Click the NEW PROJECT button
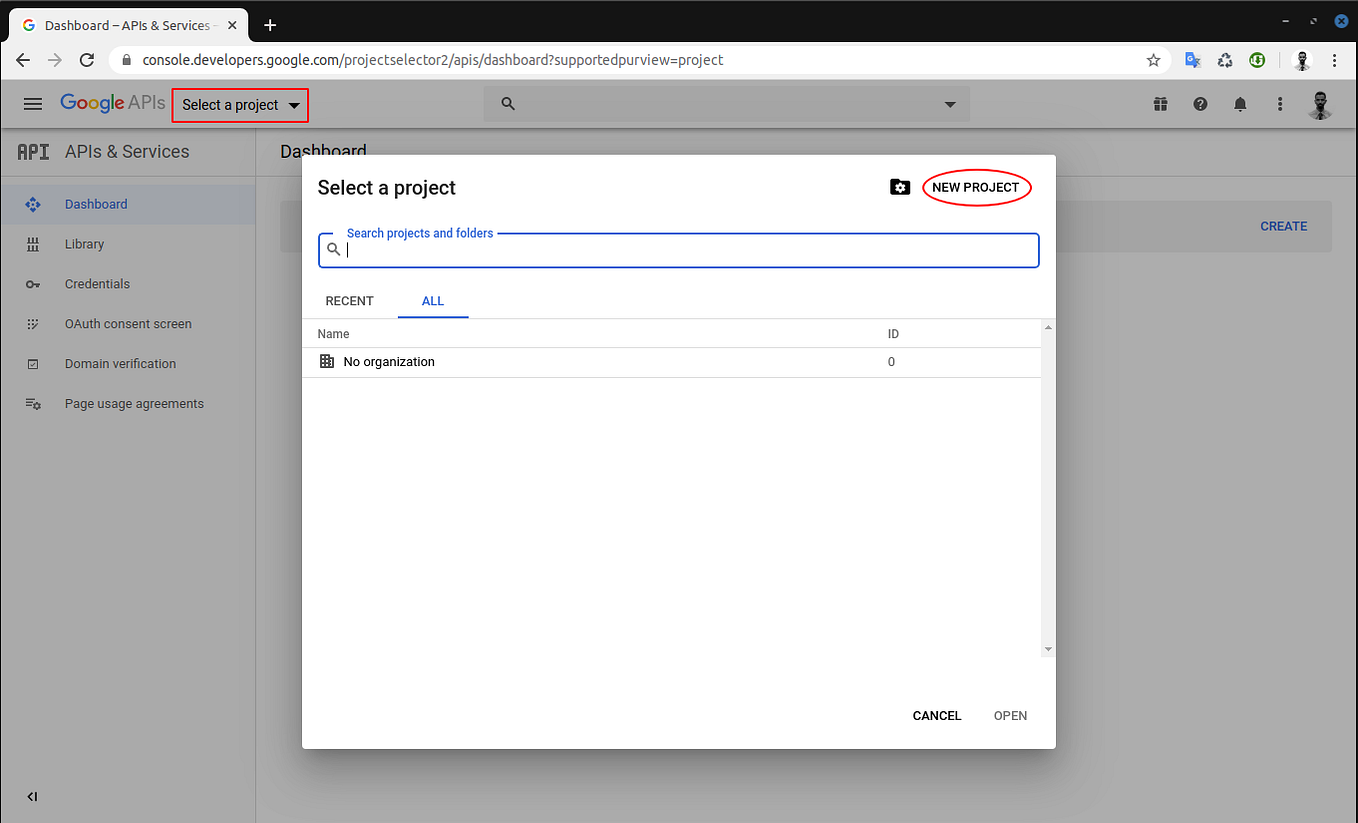The height and width of the screenshot is (823, 1358). 976,187
